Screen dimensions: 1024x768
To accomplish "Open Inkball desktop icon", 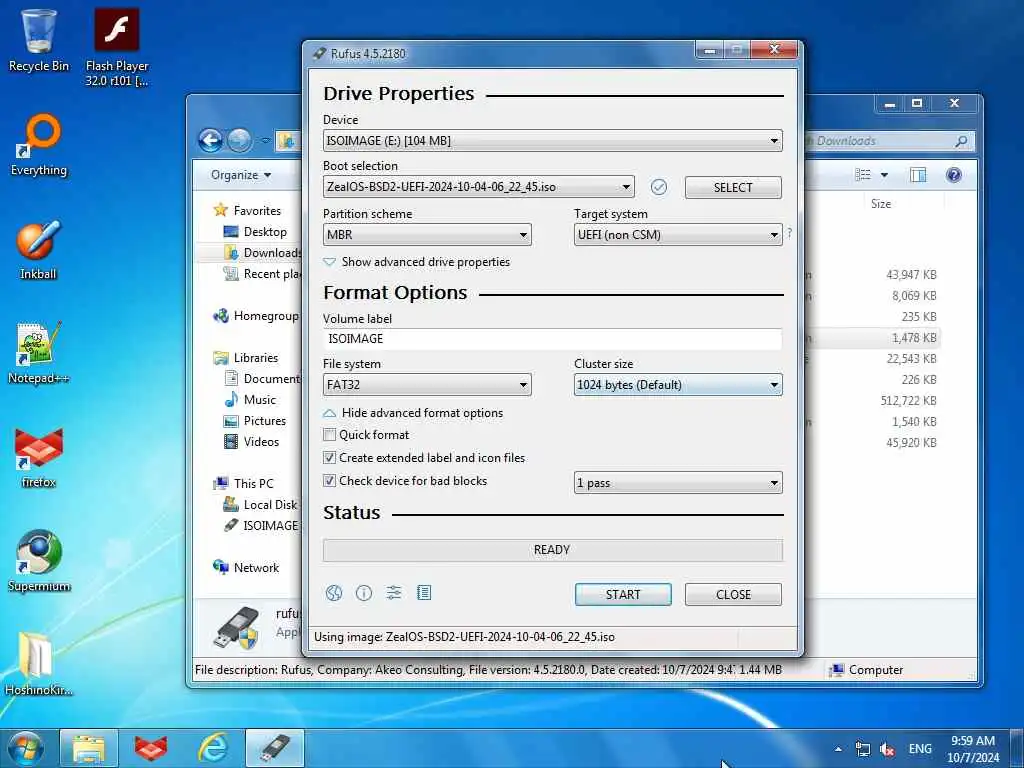I will pos(39,249).
